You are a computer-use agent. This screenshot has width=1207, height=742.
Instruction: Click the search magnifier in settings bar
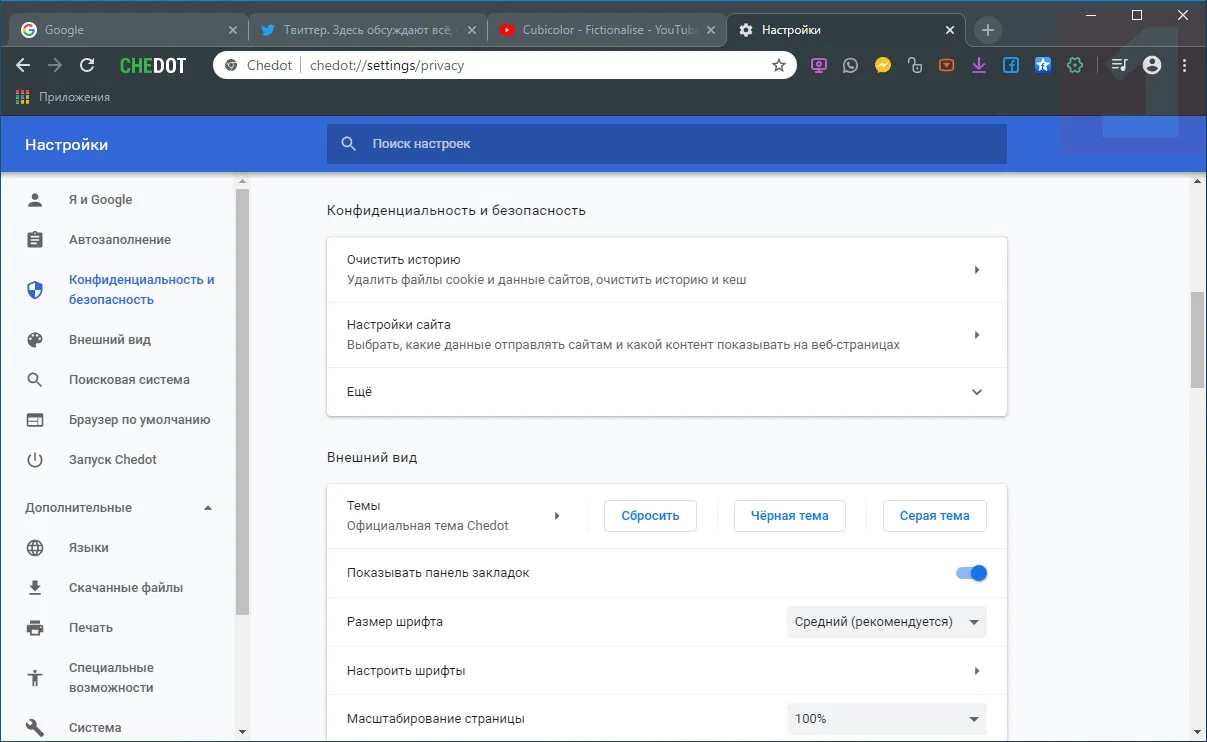coord(349,144)
